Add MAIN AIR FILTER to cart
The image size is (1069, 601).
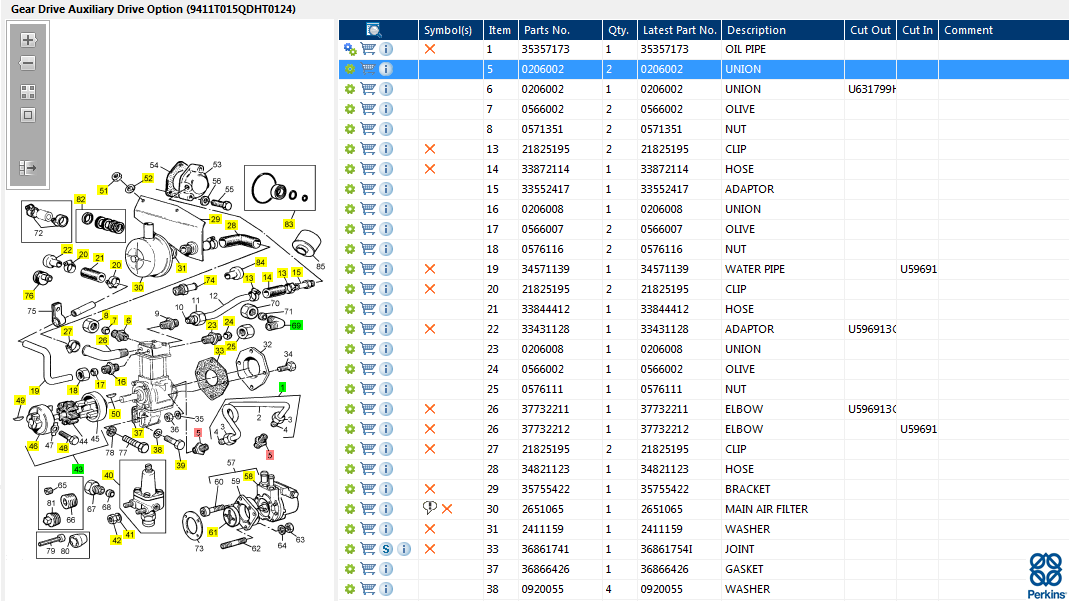tap(368, 509)
